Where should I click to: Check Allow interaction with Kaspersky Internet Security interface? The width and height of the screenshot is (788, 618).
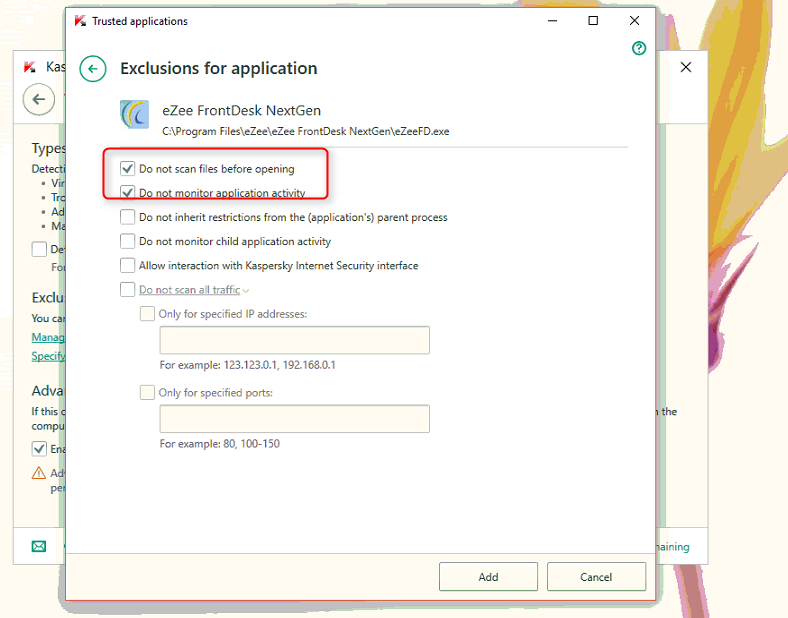pos(128,265)
